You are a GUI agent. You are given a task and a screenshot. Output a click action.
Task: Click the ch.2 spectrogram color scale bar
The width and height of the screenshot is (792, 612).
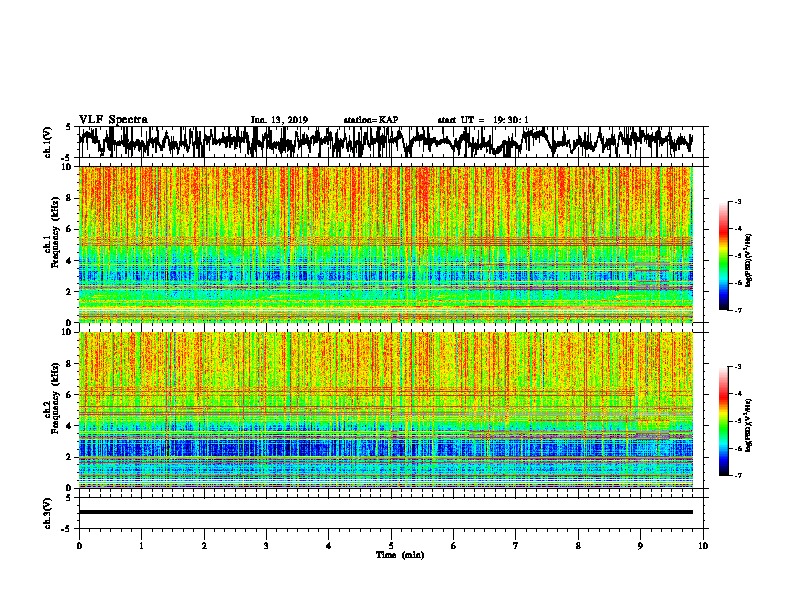(723, 421)
